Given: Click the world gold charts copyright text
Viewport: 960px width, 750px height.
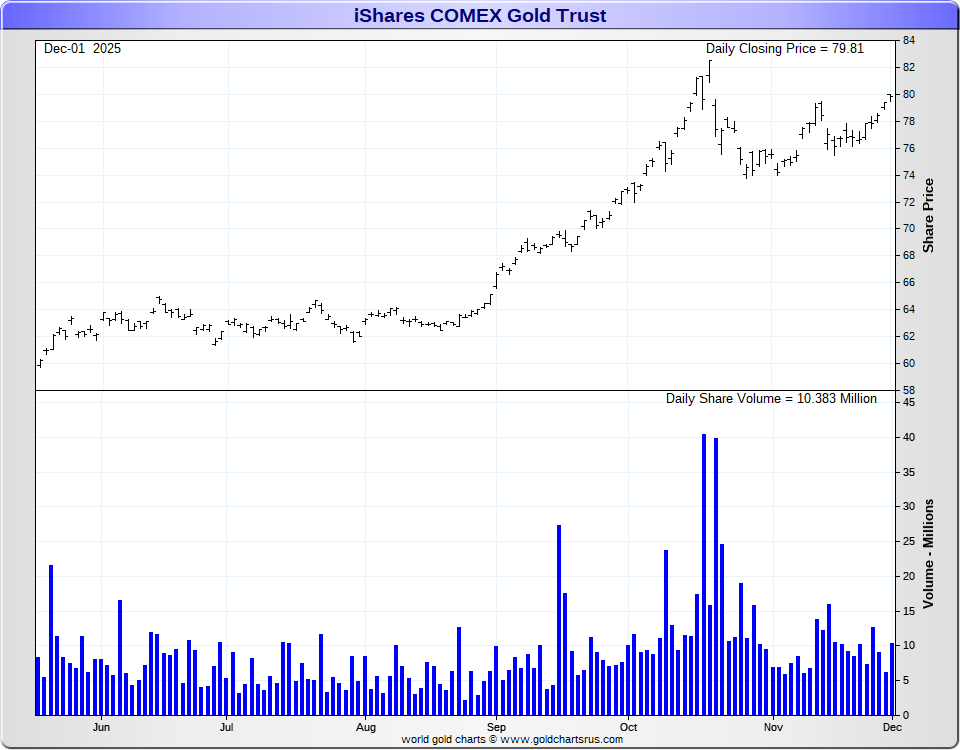Looking at the screenshot, I should (x=512, y=740).
